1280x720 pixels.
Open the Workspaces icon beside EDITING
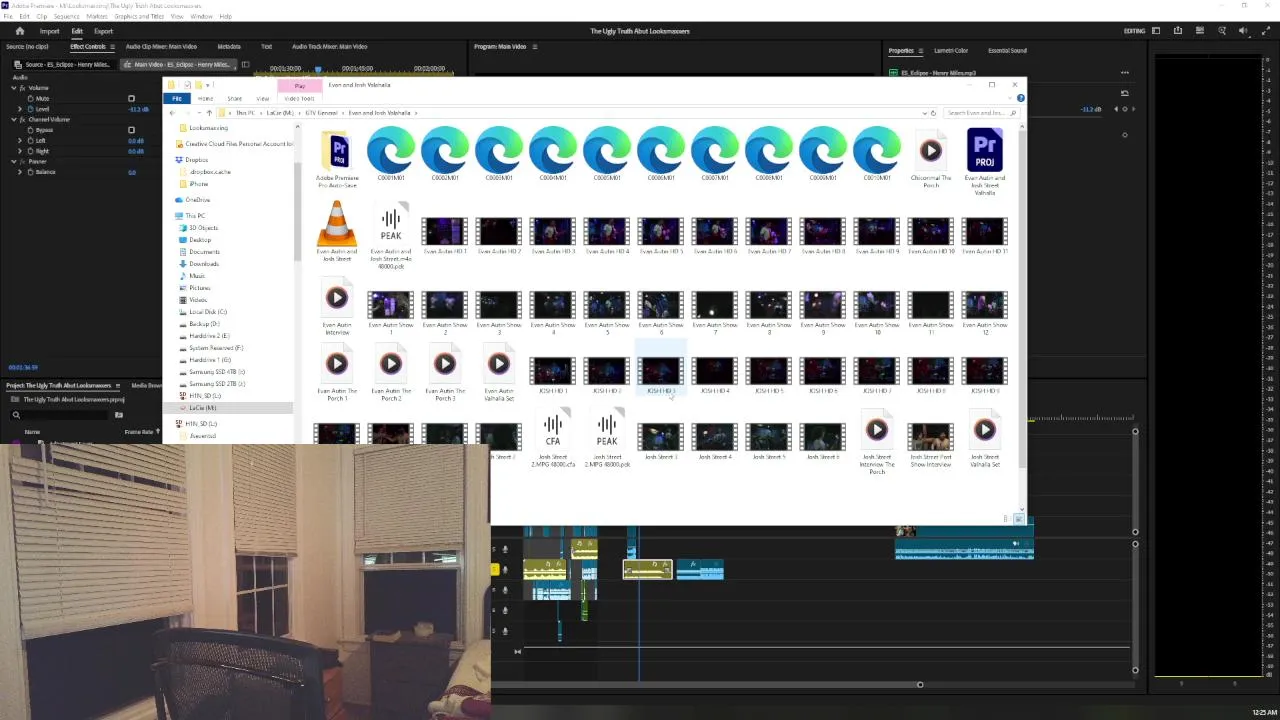pos(1156,31)
